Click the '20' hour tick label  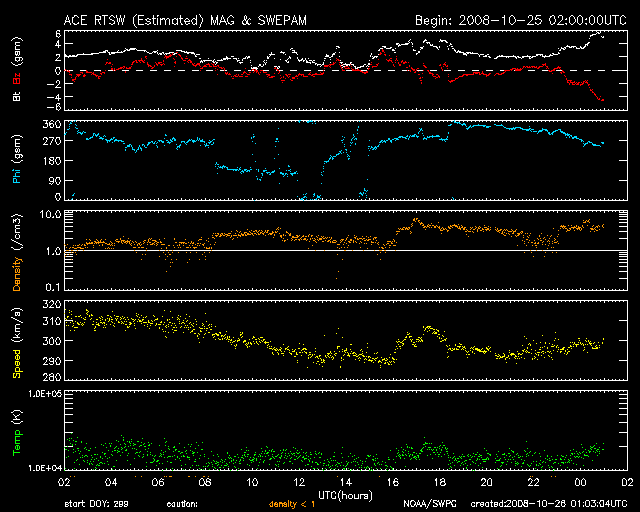487,482
